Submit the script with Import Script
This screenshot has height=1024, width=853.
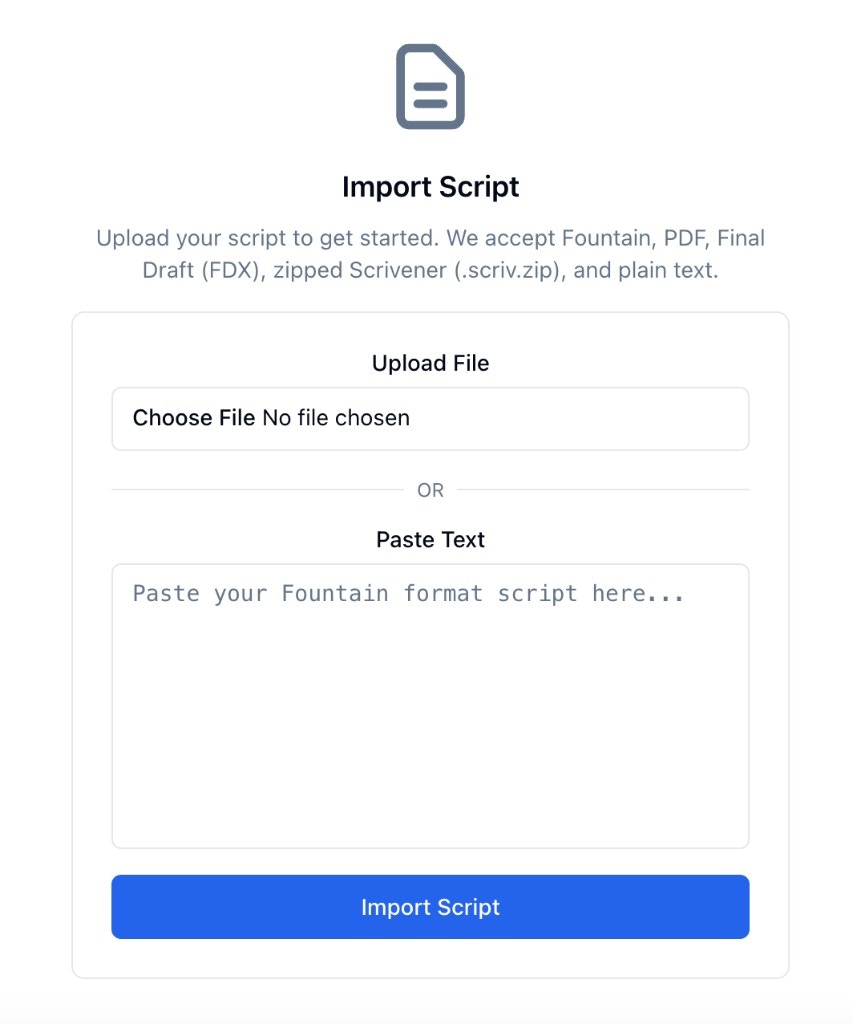pyautogui.click(x=430, y=906)
